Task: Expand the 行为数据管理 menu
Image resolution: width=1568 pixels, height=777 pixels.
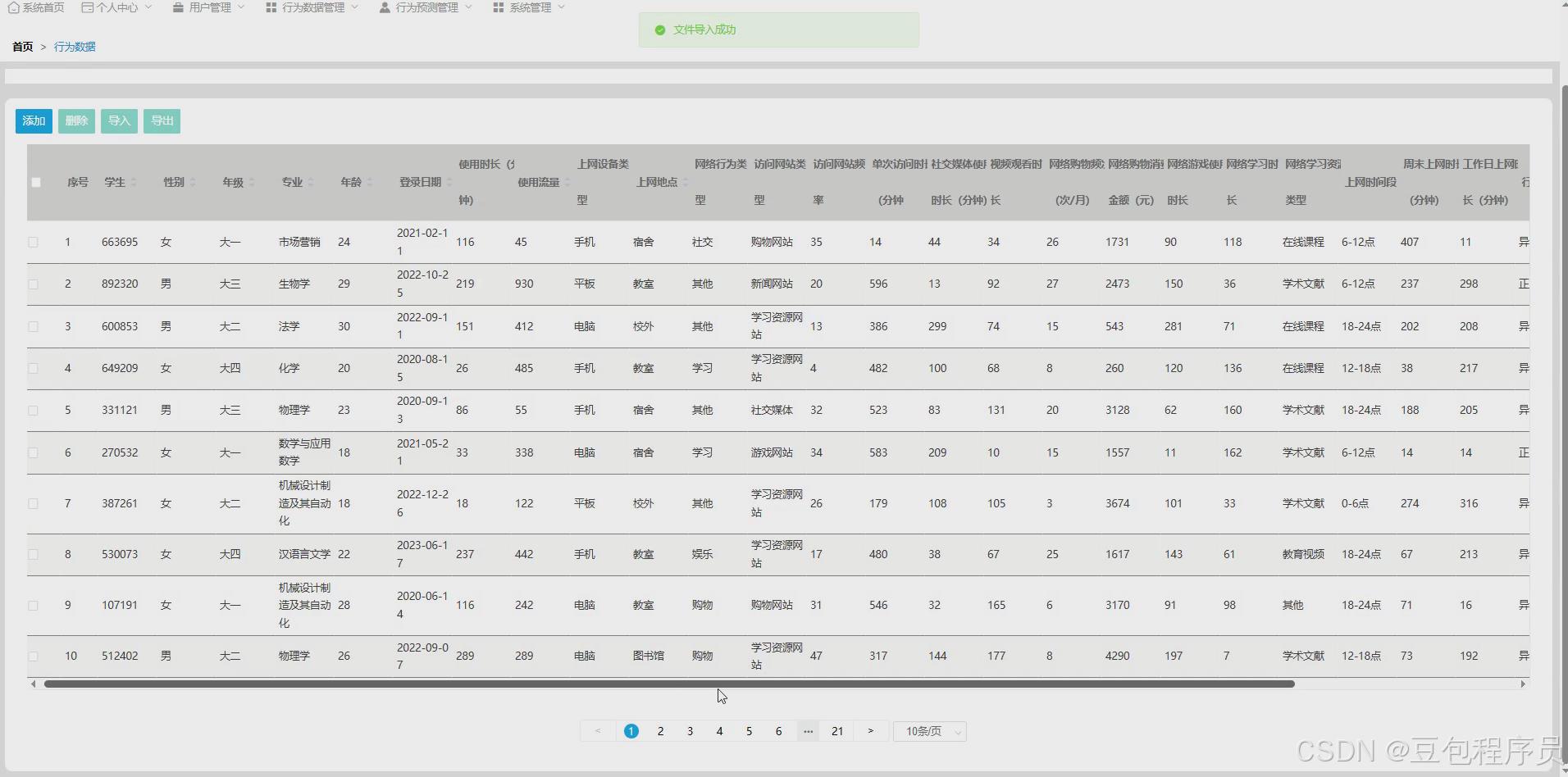Action: [312, 7]
